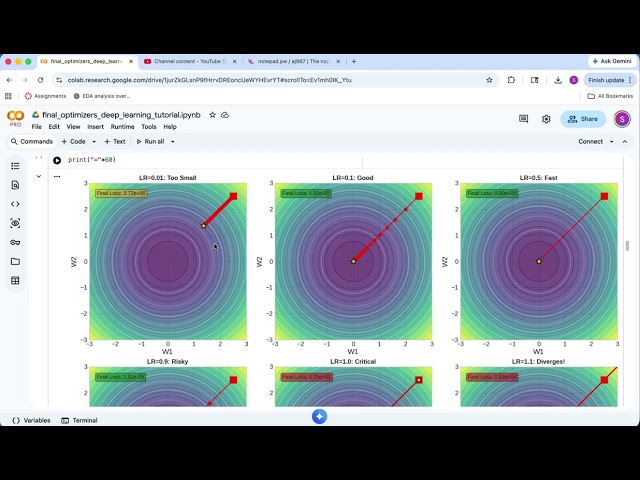The width and height of the screenshot is (640, 480).
Task: Open the EDA analysis bookmark
Action: (102, 96)
